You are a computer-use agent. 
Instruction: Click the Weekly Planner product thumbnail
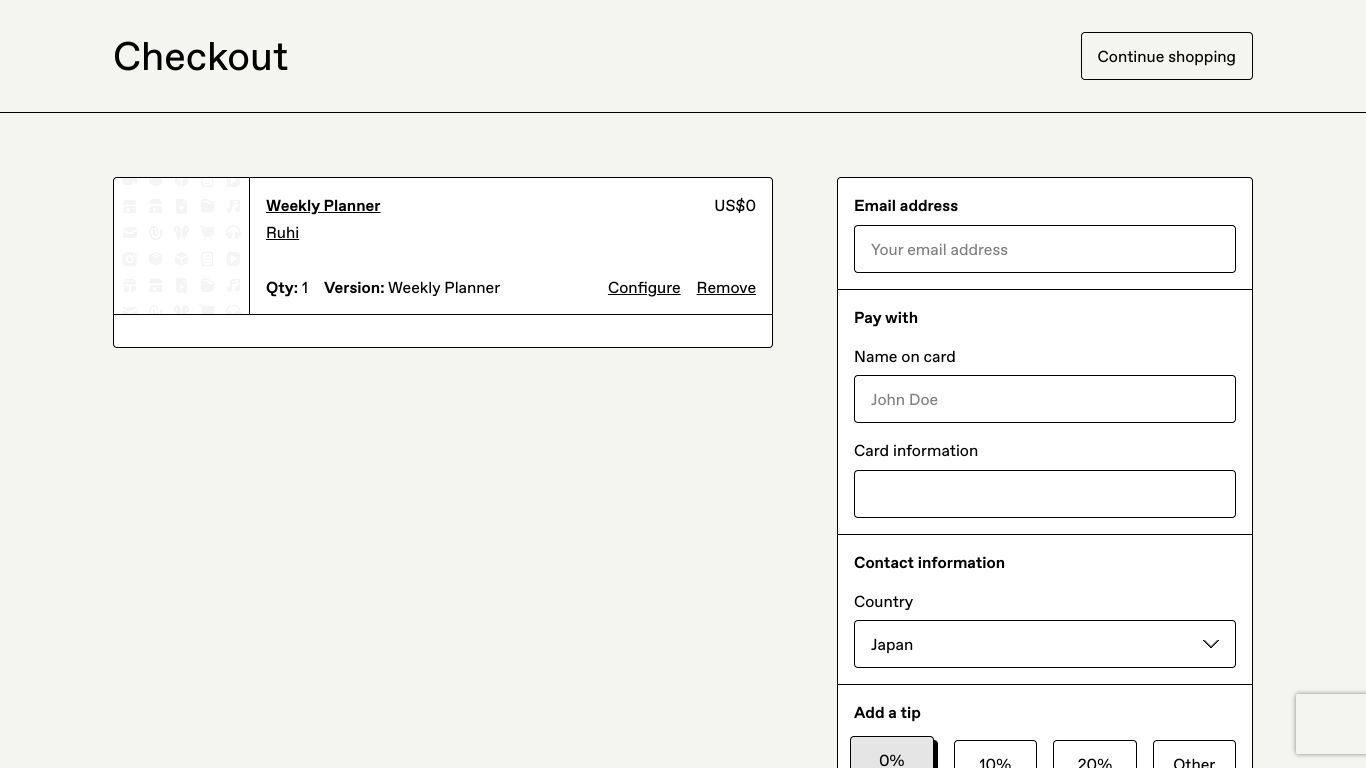pos(182,246)
